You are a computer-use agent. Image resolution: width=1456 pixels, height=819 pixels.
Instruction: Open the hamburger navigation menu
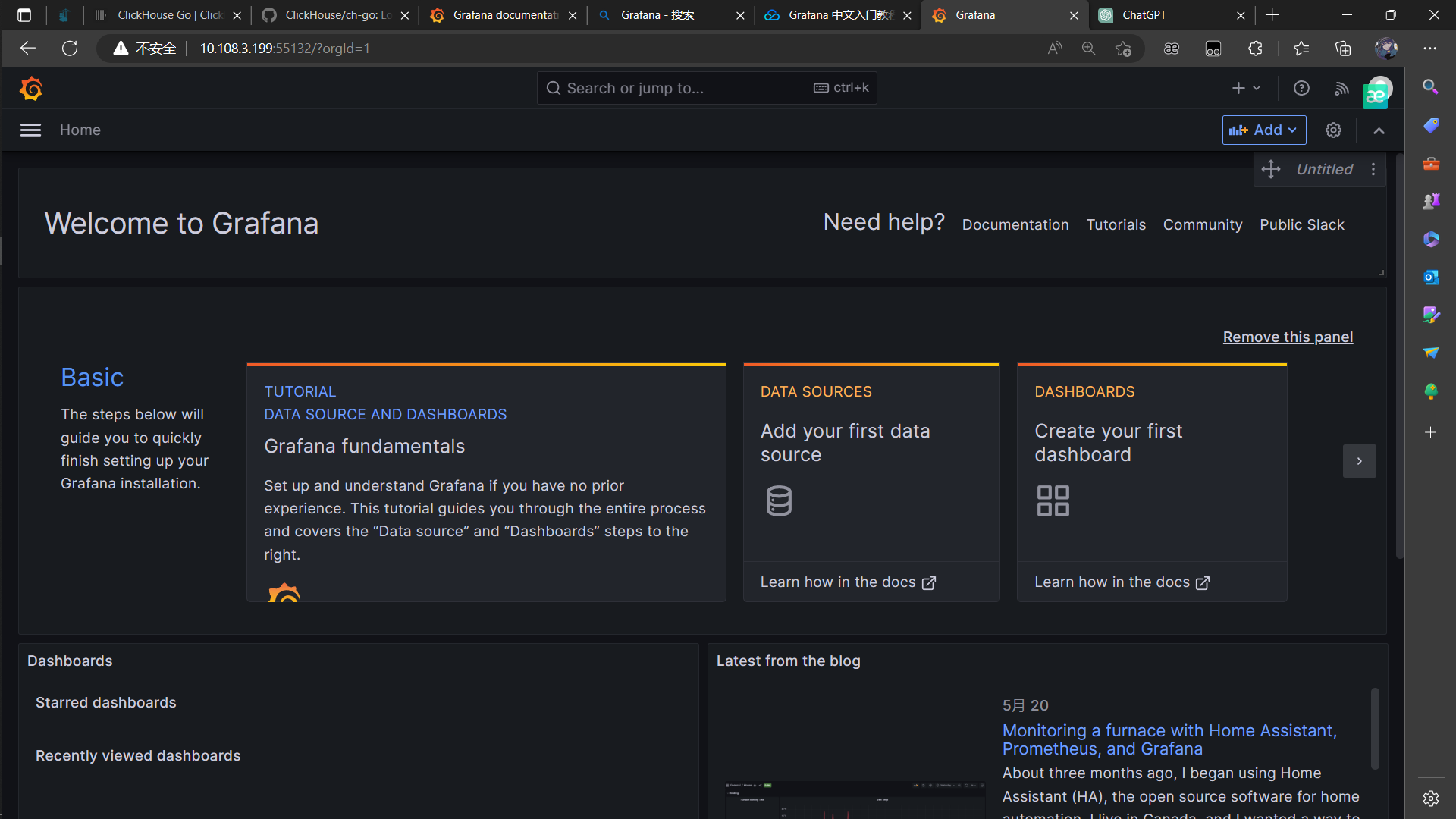pos(30,130)
